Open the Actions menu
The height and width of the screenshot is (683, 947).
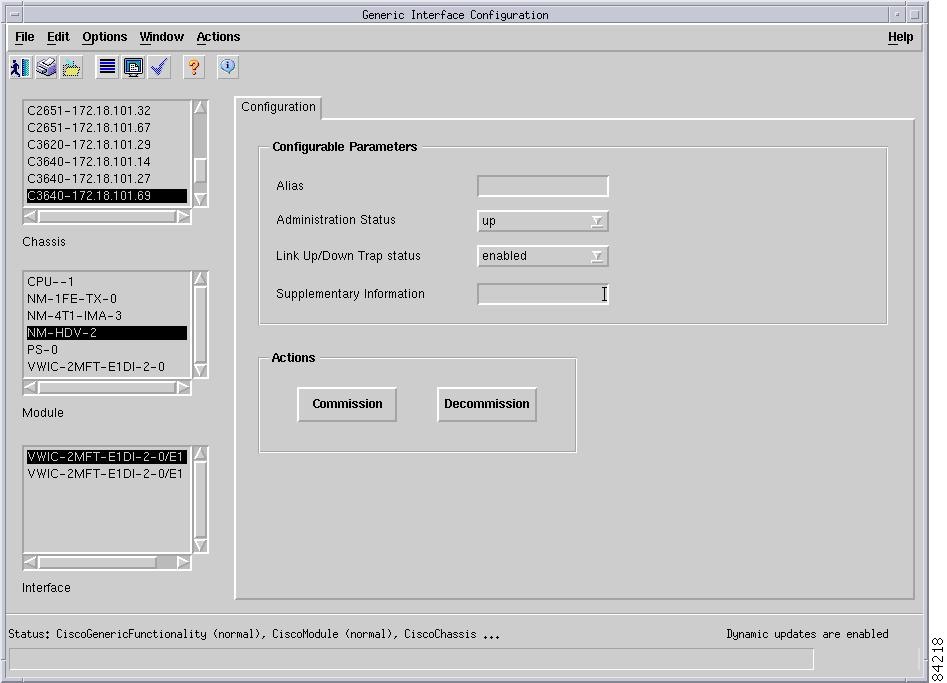(x=218, y=37)
